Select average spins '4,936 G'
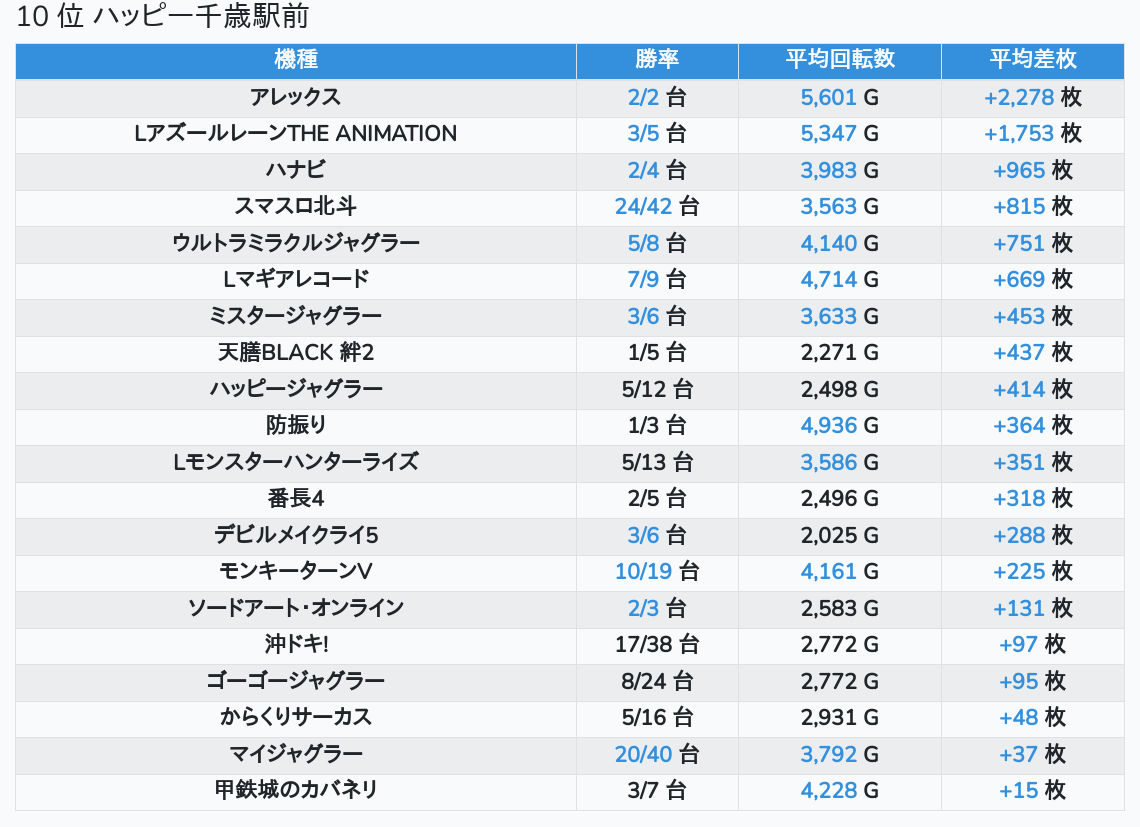 [840, 426]
